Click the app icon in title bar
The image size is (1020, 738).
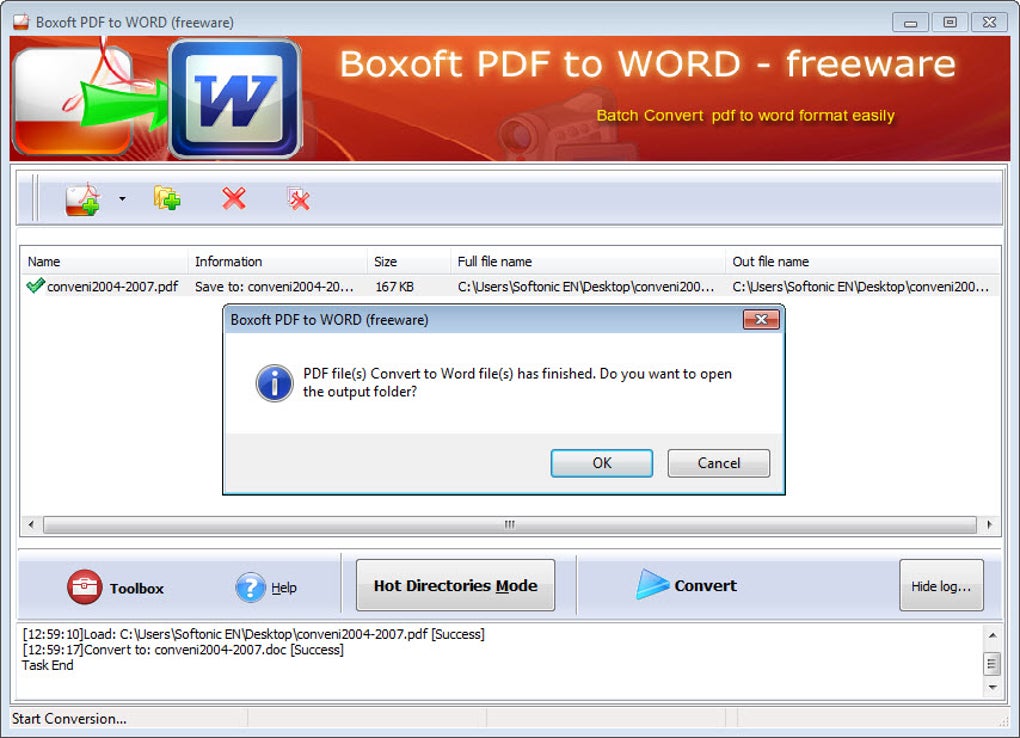(21, 22)
